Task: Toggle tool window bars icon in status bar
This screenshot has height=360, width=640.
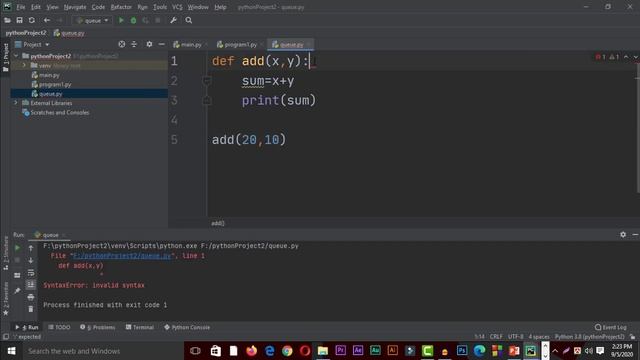Action: coord(6,337)
